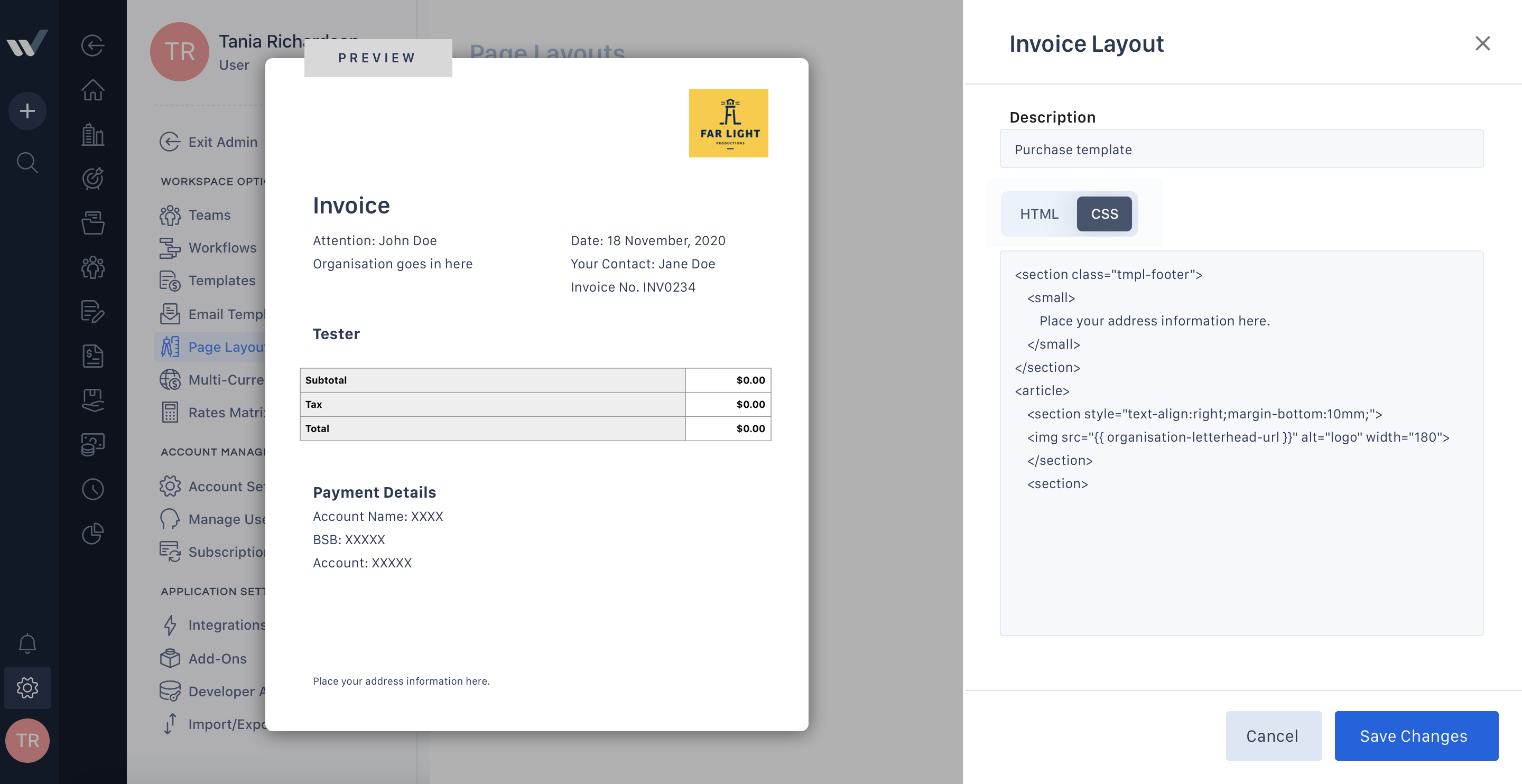Click the plus add-new icon

pos(27,111)
